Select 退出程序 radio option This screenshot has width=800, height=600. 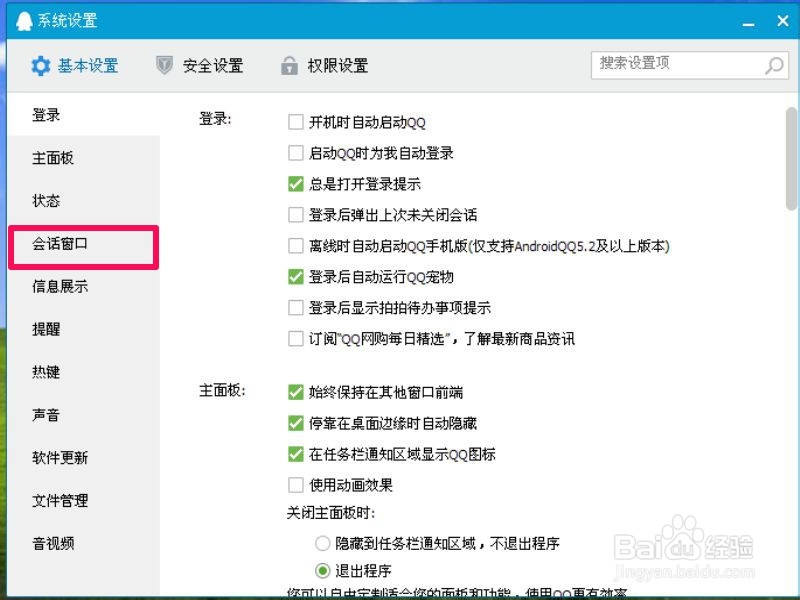[322, 570]
